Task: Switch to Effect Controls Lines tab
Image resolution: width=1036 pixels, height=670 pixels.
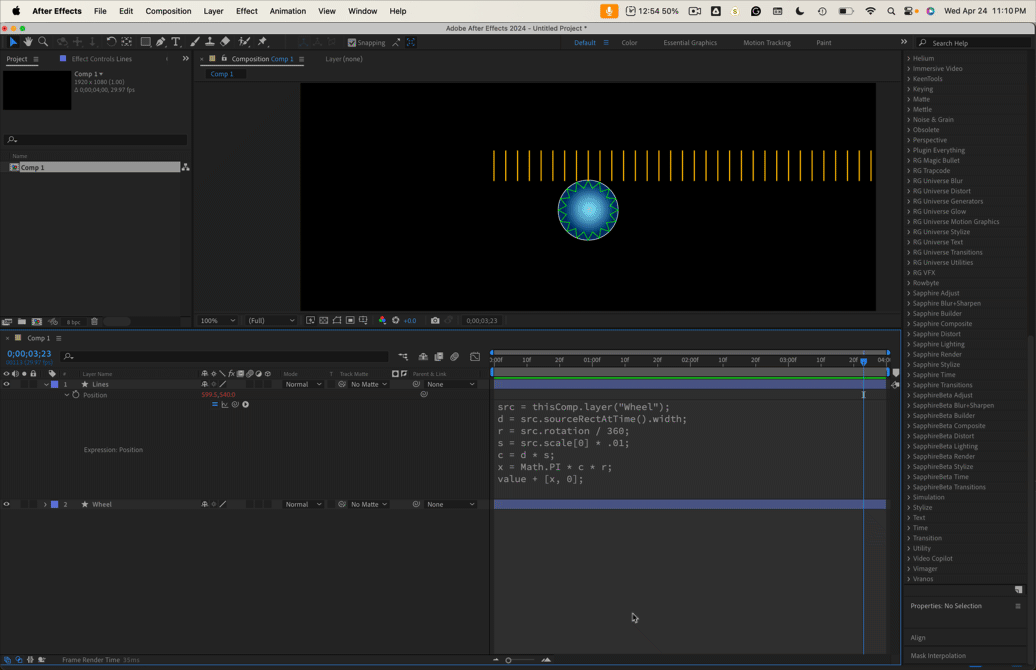Action: pyautogui.click(x=101, y=59)
